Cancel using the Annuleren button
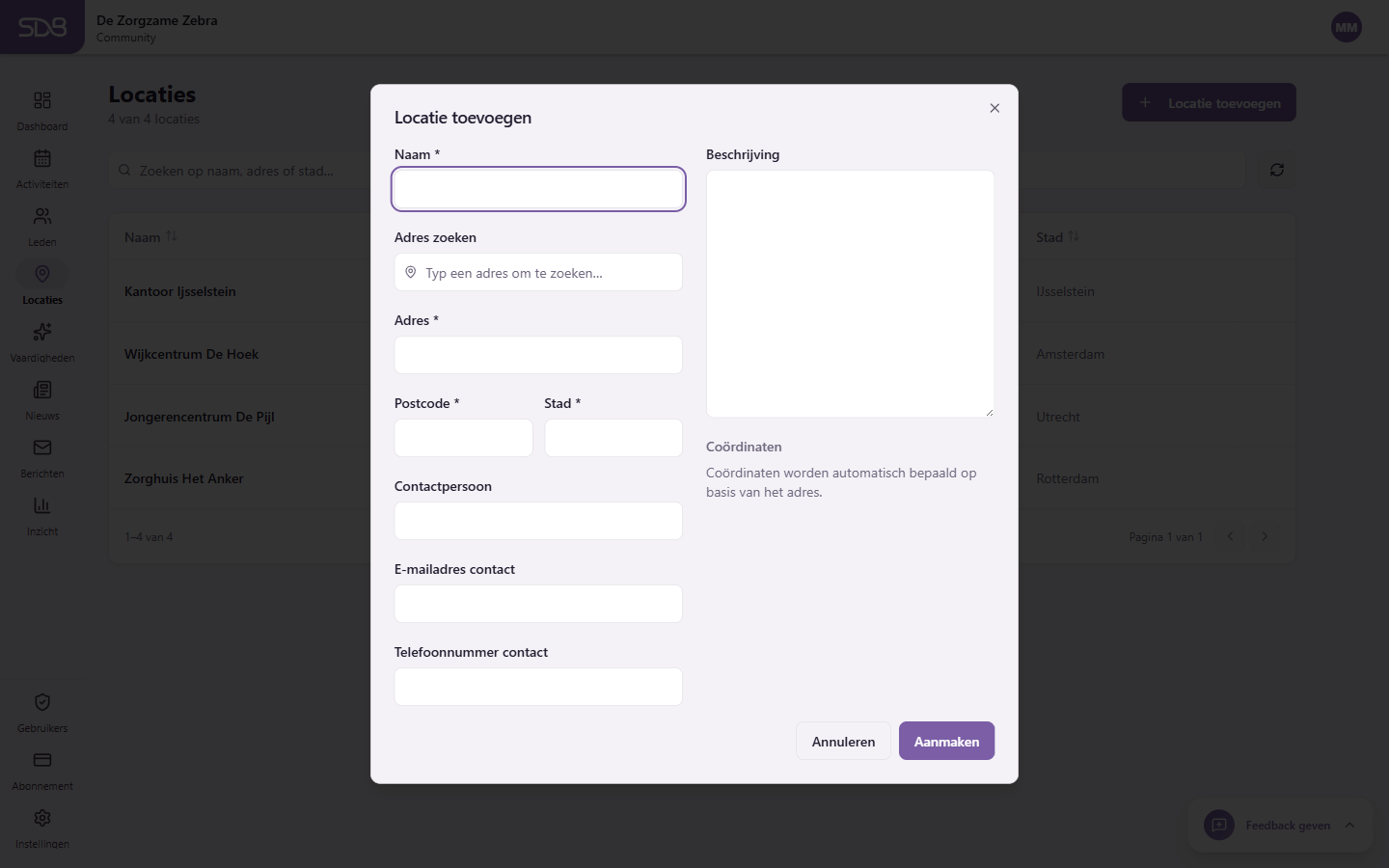 coord(843,741)
